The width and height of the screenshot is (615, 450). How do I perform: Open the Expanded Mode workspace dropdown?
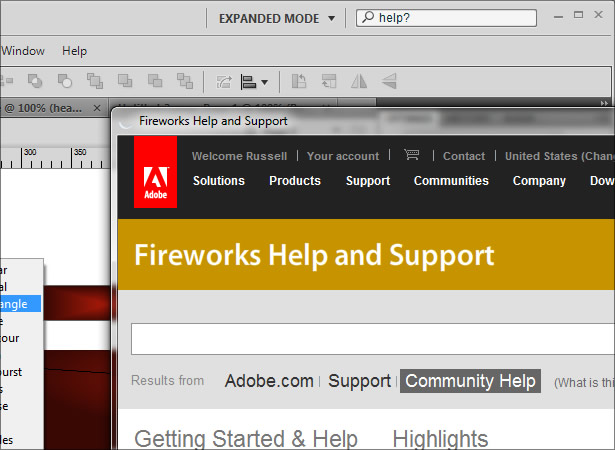pyautogui.click(x=277, y=18)
